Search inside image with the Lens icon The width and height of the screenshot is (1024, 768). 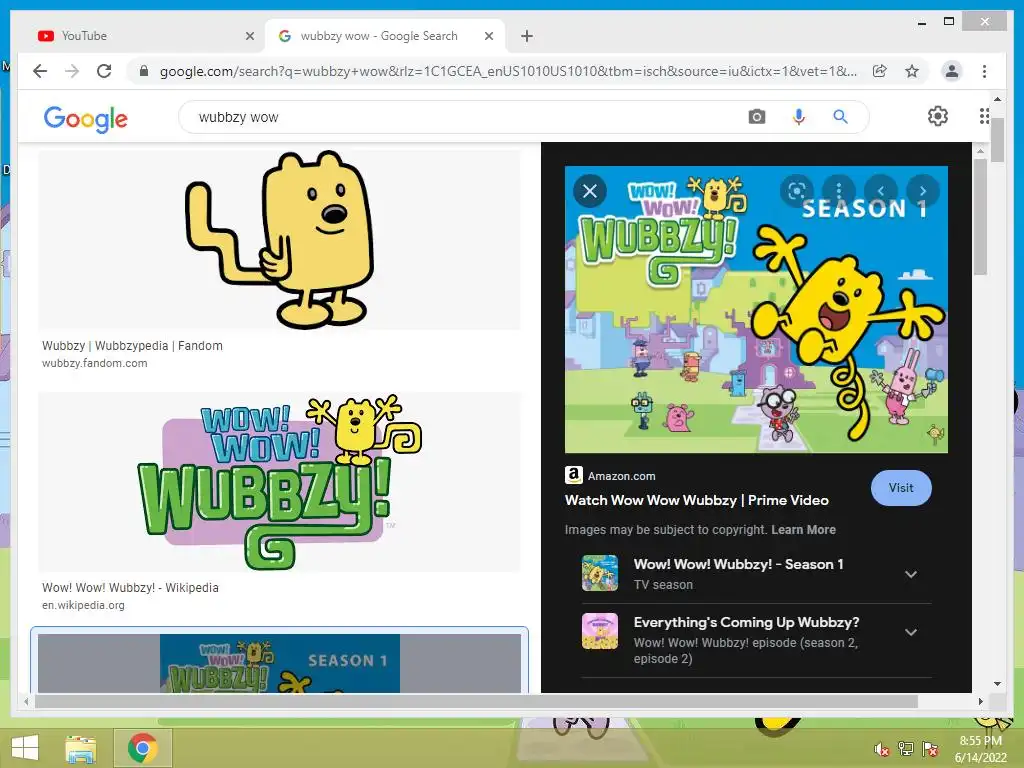[x=796, y=191]
